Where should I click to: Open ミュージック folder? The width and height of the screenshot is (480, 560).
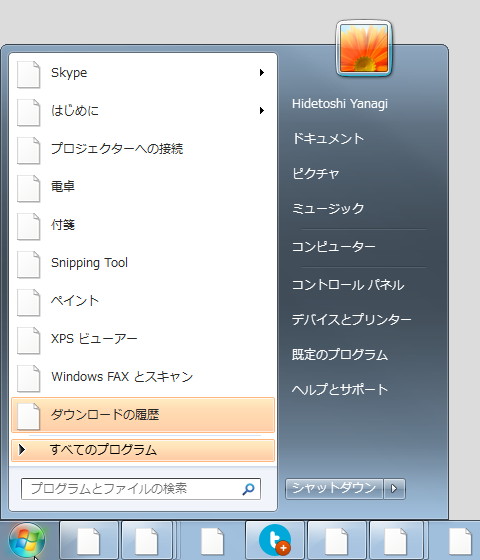328,208
